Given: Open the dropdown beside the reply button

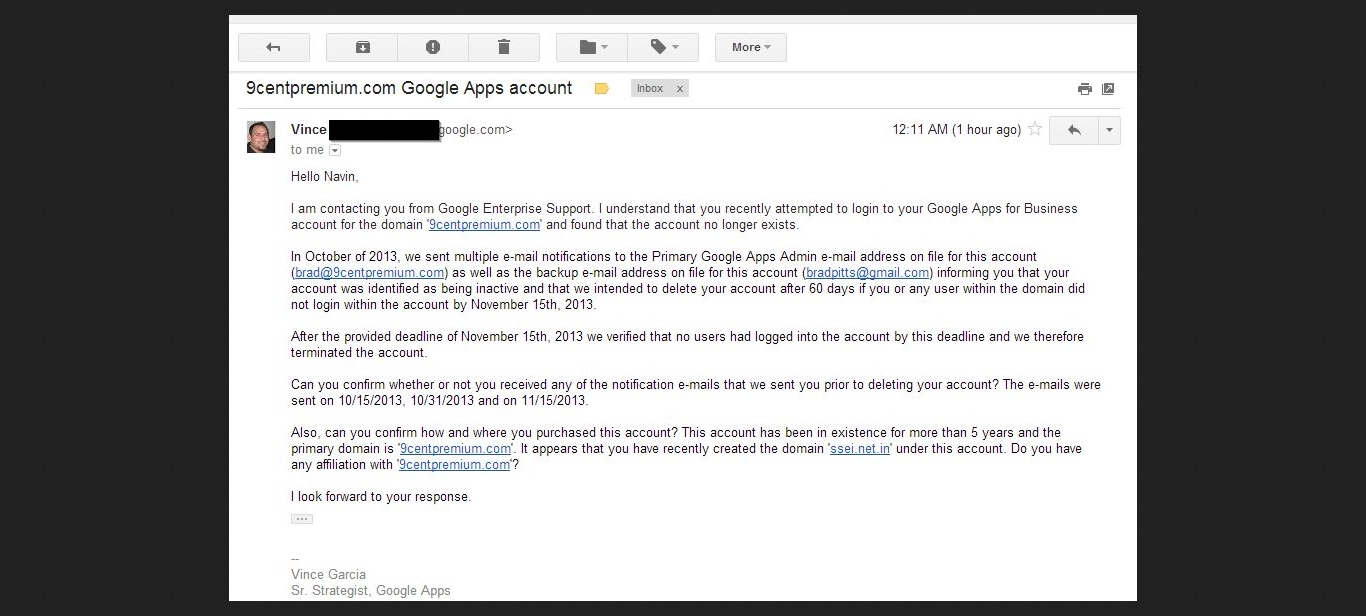Looking at the screenshot, I should (1109, 130).
